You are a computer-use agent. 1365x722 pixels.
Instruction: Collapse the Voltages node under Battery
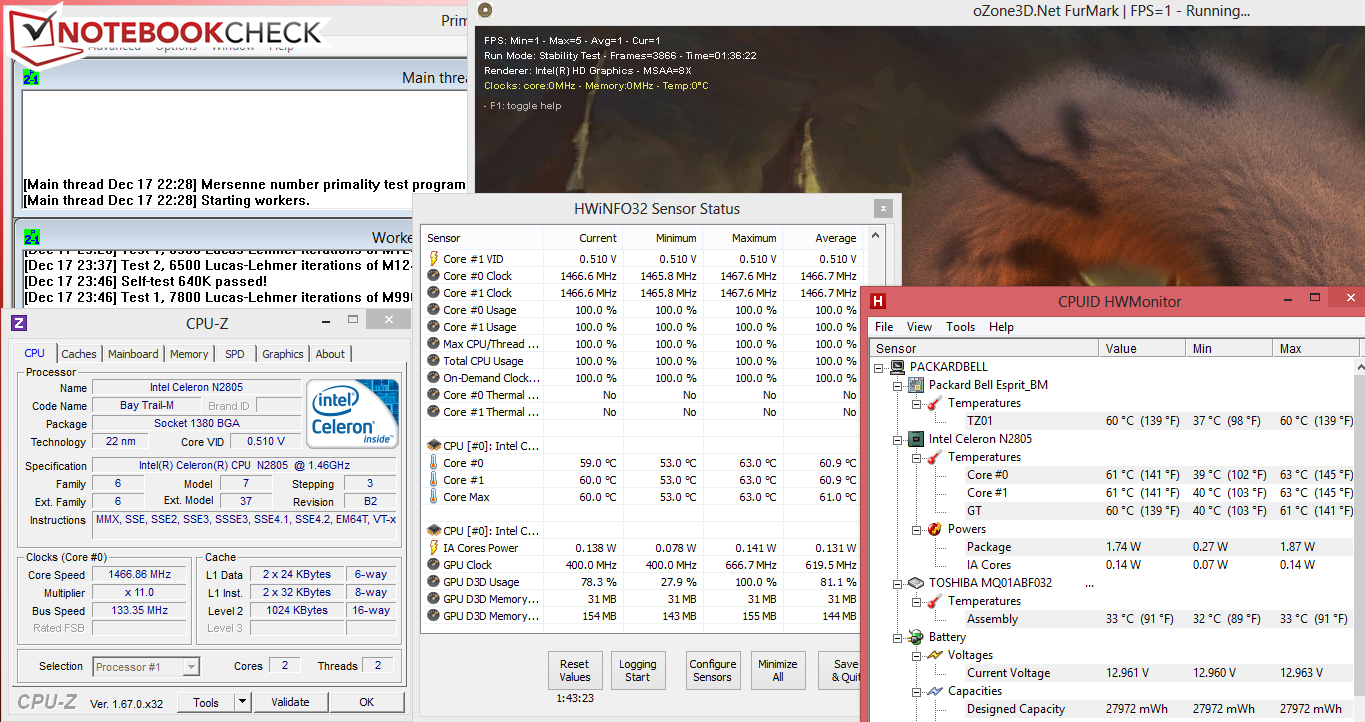point(916,655)
